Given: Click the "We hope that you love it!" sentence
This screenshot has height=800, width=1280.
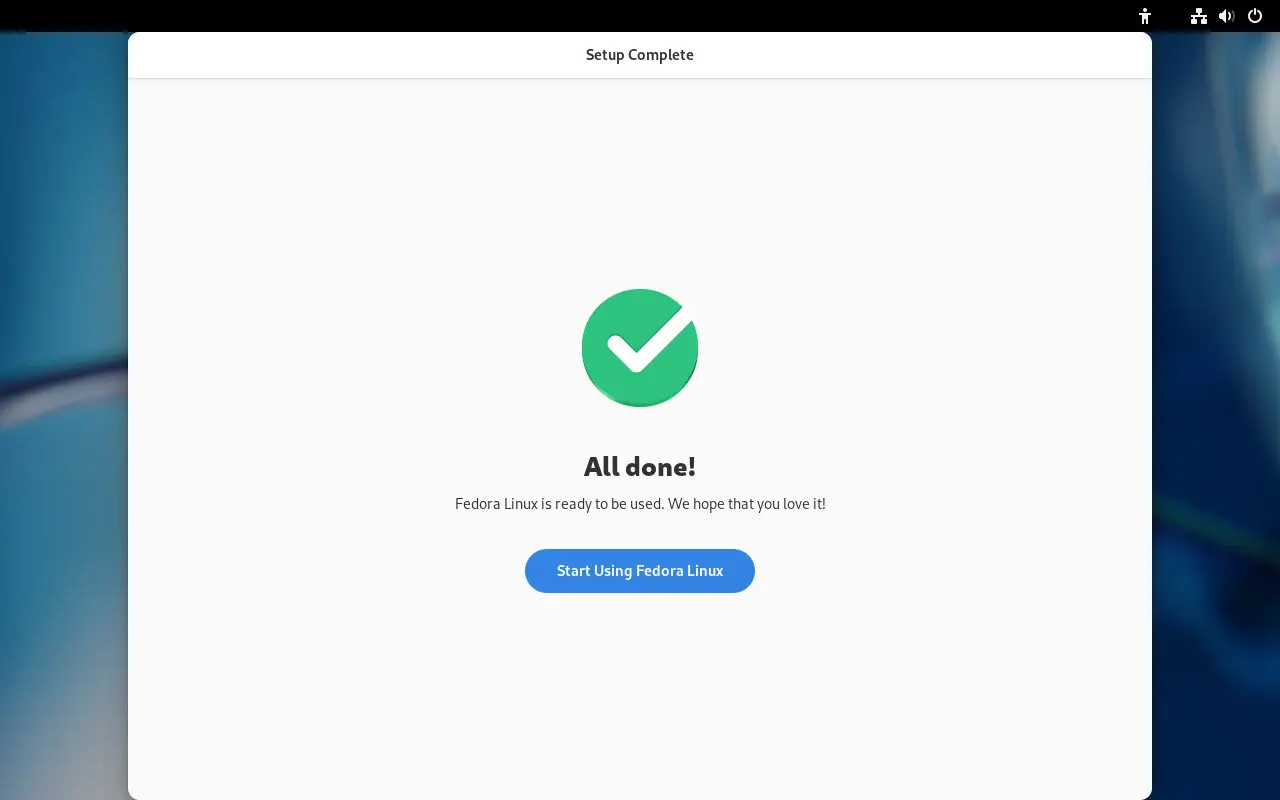Looking at the screenshot, I should point(747,504).
